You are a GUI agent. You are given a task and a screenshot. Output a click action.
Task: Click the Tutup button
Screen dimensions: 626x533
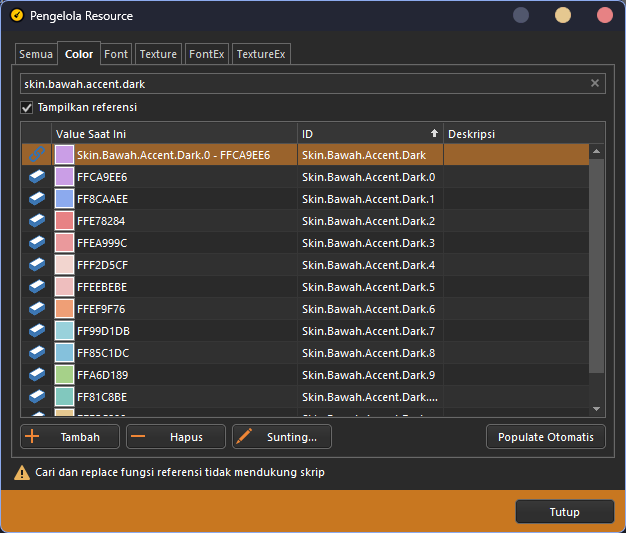564,512
